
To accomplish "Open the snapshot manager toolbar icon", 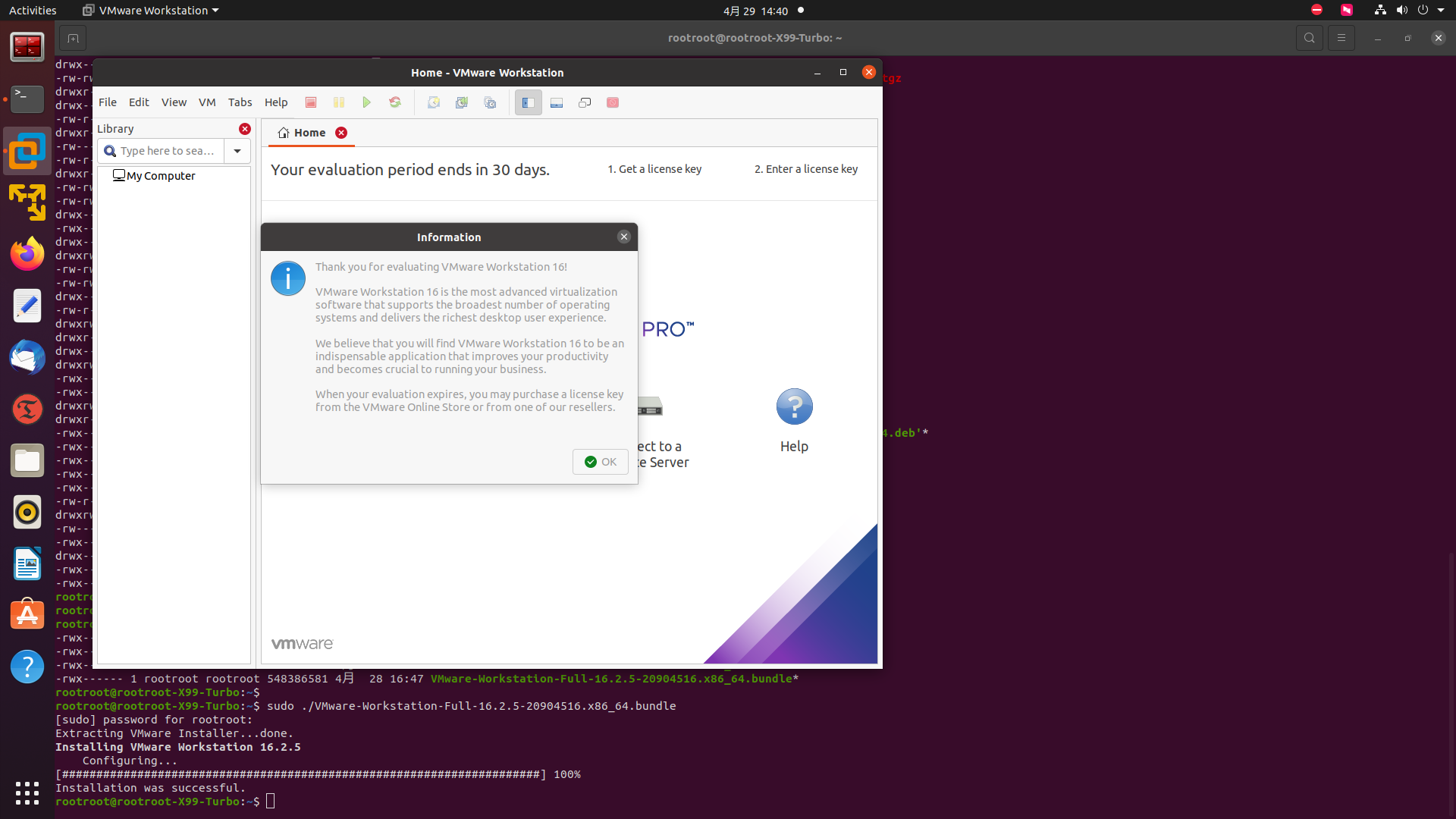I will (490, 102).
